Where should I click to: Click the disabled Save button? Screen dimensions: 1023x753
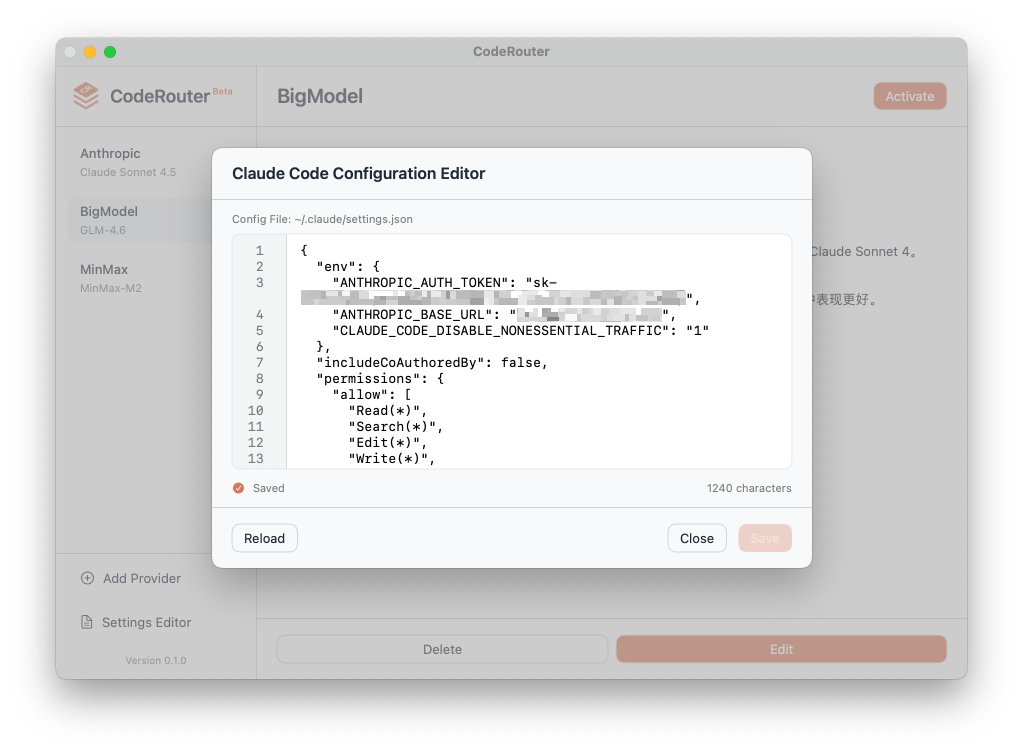[x=764, y=537]
